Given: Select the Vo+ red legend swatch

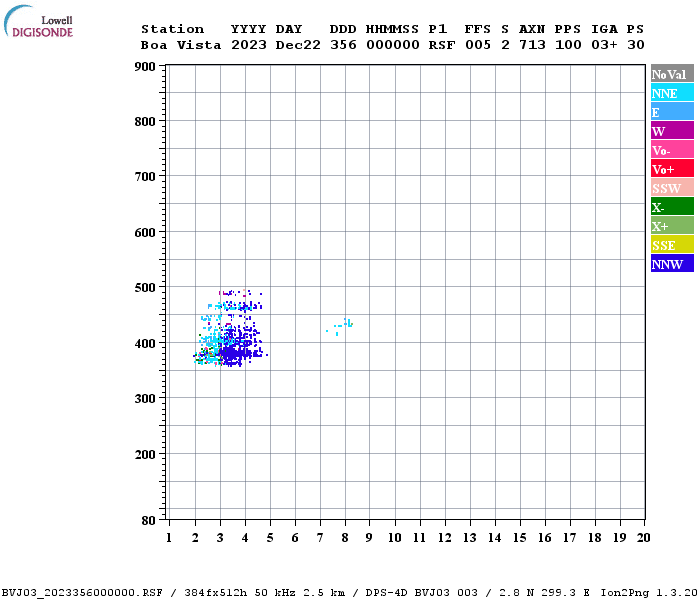Looking at the screenshot, I should tap(672, 168).
